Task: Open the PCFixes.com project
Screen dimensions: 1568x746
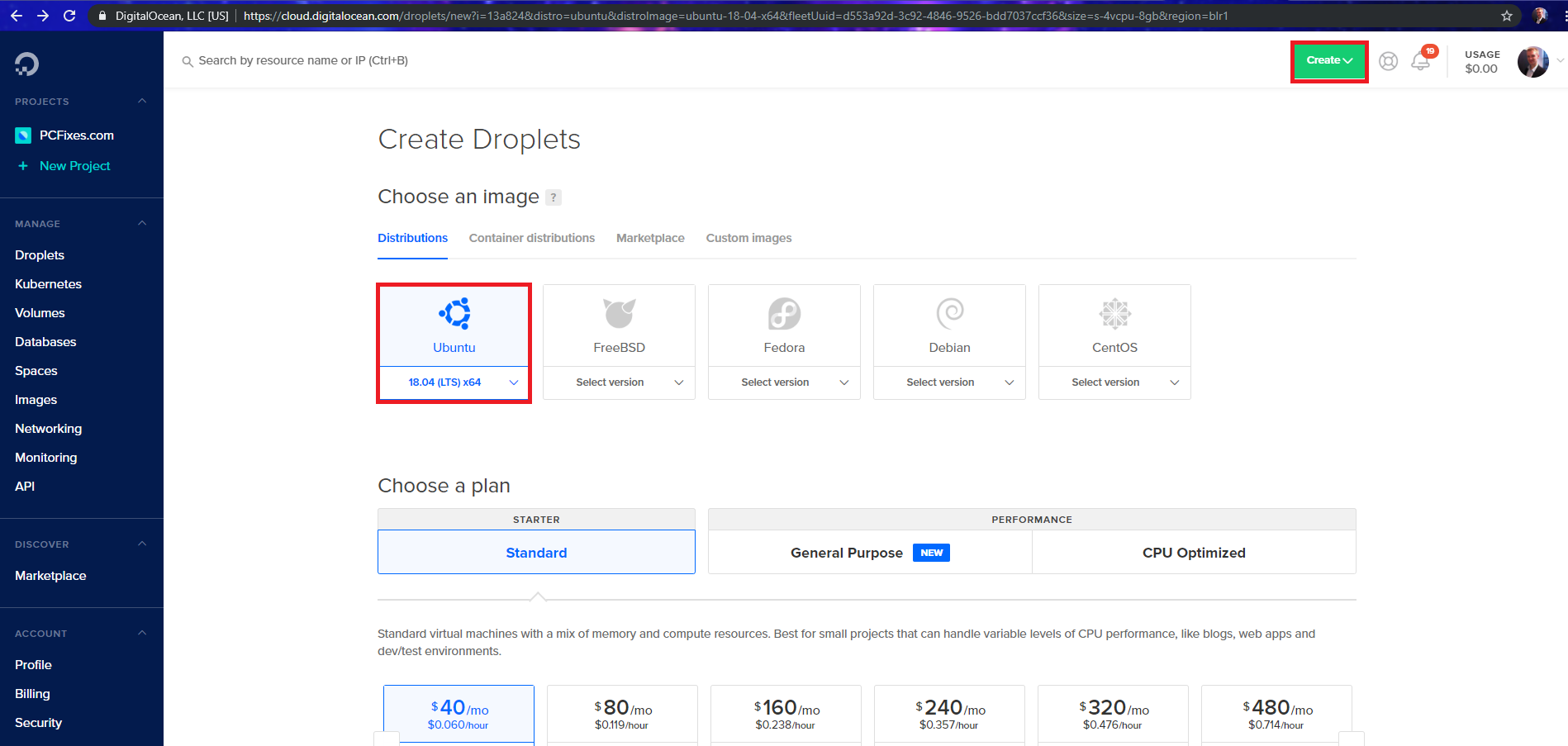Action: pos(77,135)
